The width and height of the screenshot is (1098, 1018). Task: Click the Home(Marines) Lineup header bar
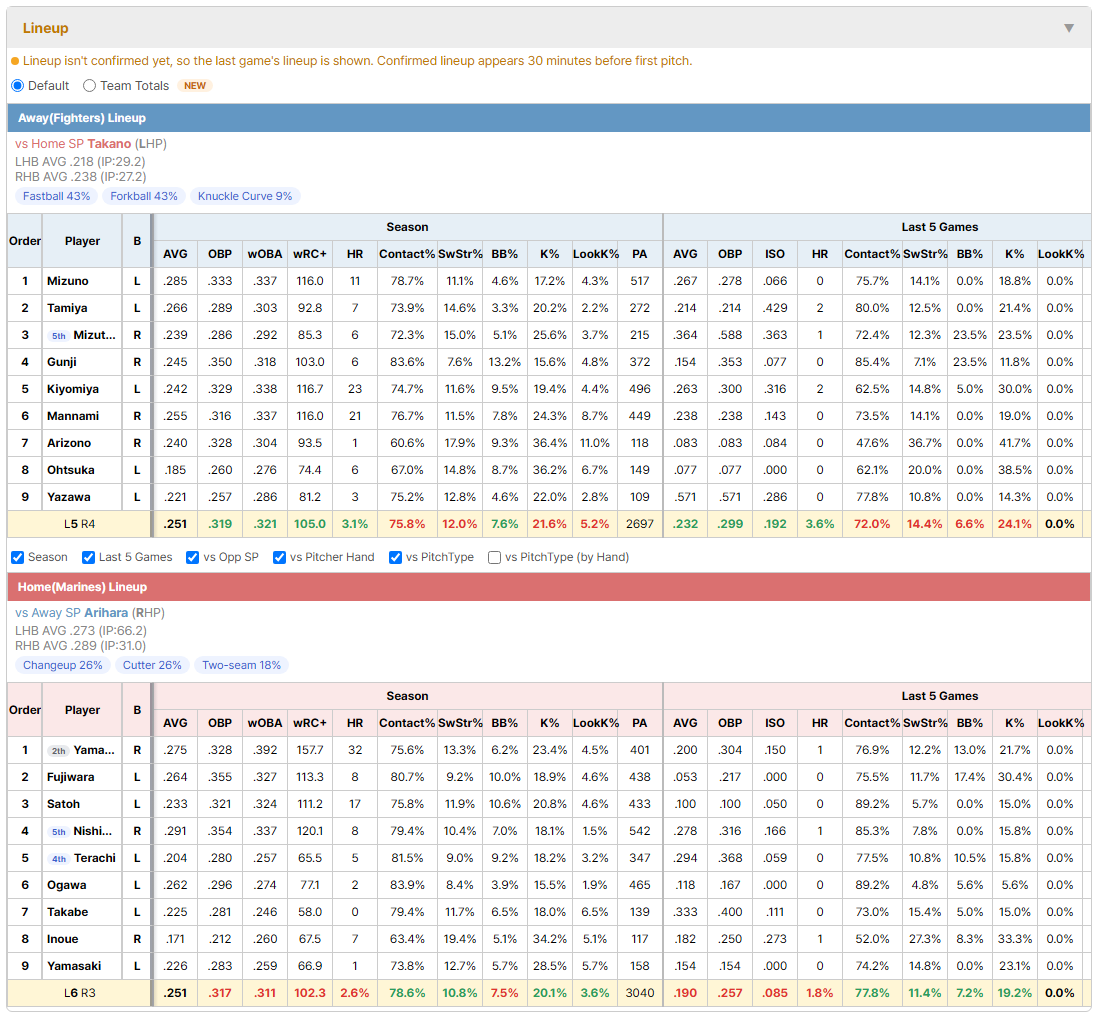coord(549,587)
